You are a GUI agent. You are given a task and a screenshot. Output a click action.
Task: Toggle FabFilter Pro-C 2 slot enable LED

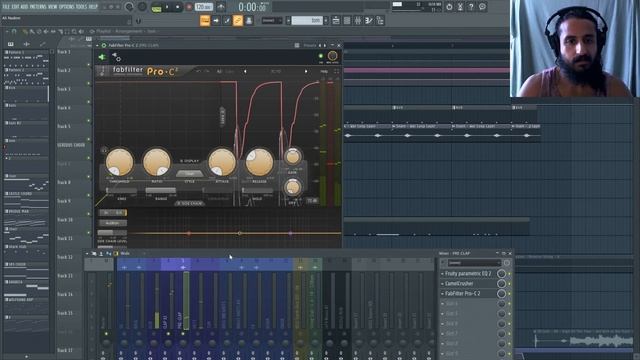pyautogui.click(x=510, y=293)
